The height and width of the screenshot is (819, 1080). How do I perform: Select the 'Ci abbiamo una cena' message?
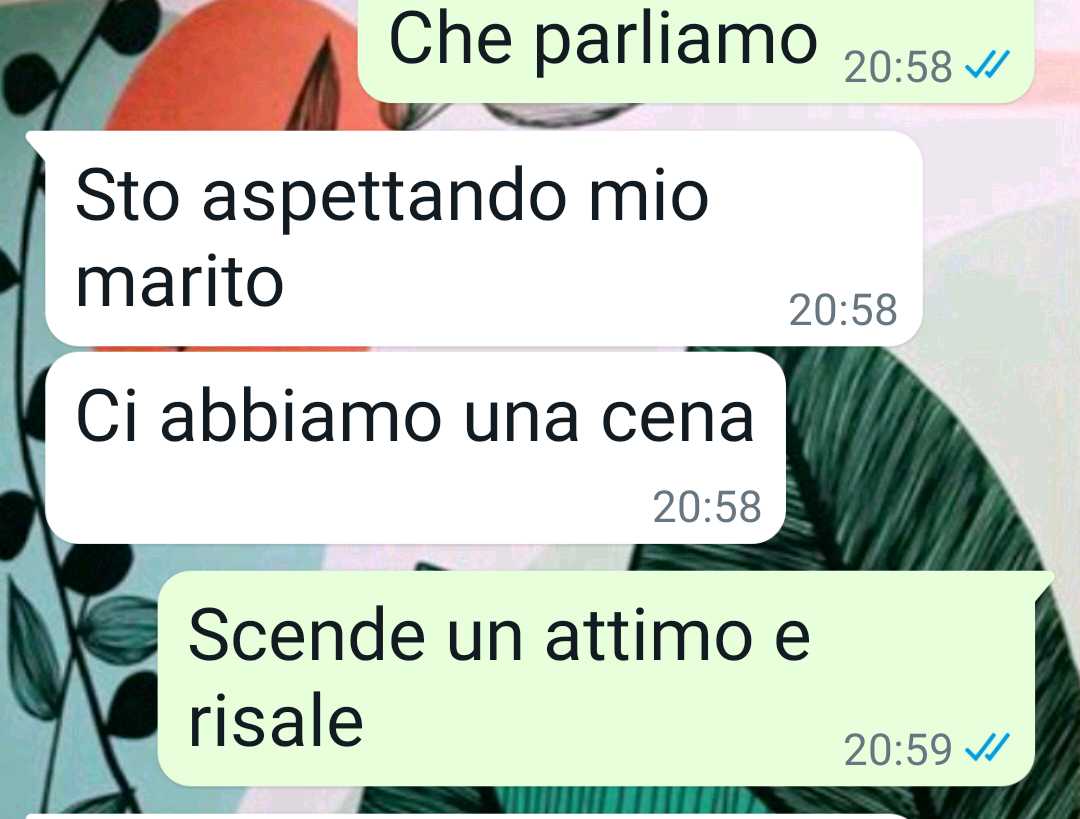415,448
